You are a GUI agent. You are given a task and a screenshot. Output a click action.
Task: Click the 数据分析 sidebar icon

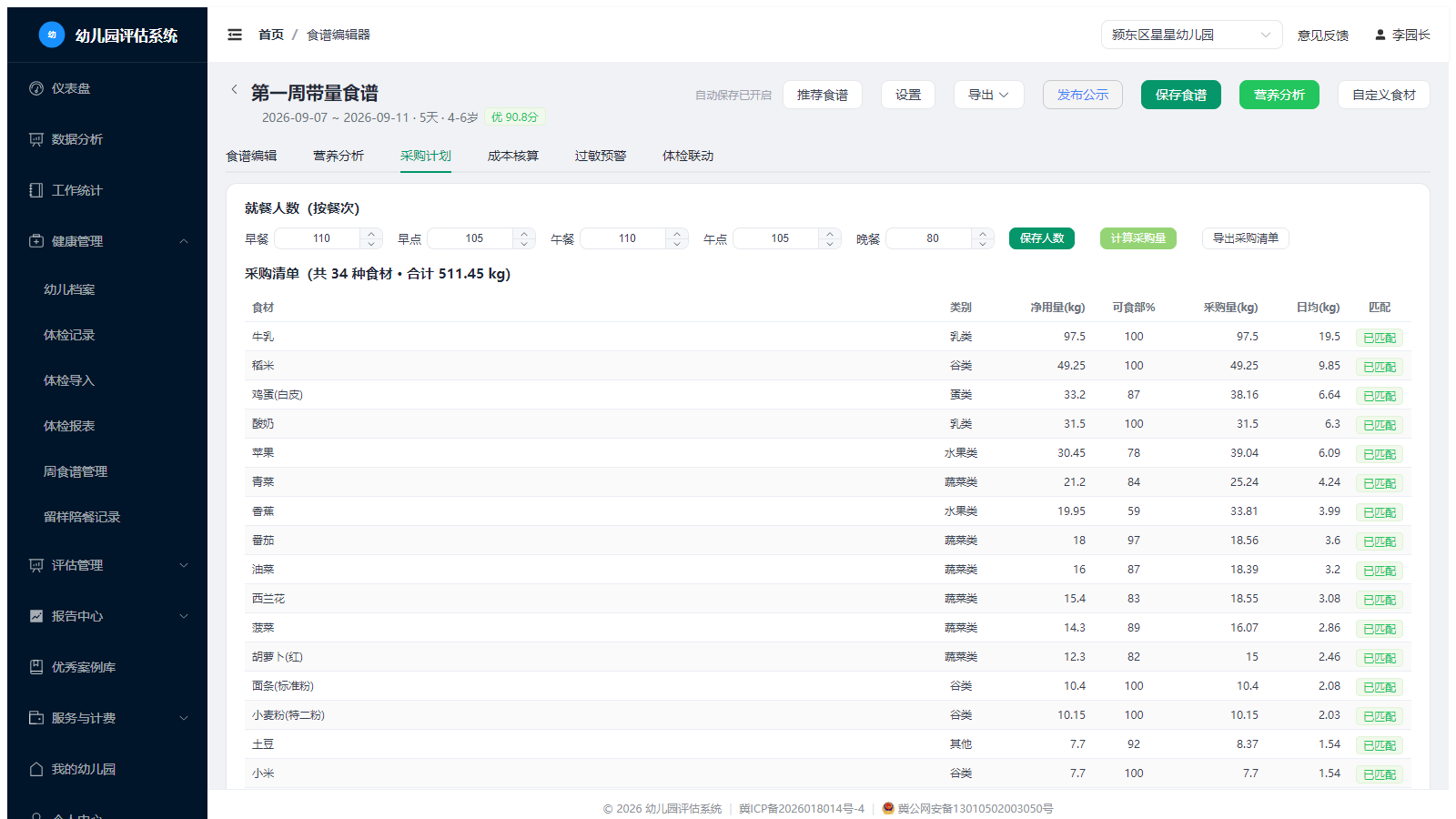tap(36, 139)
